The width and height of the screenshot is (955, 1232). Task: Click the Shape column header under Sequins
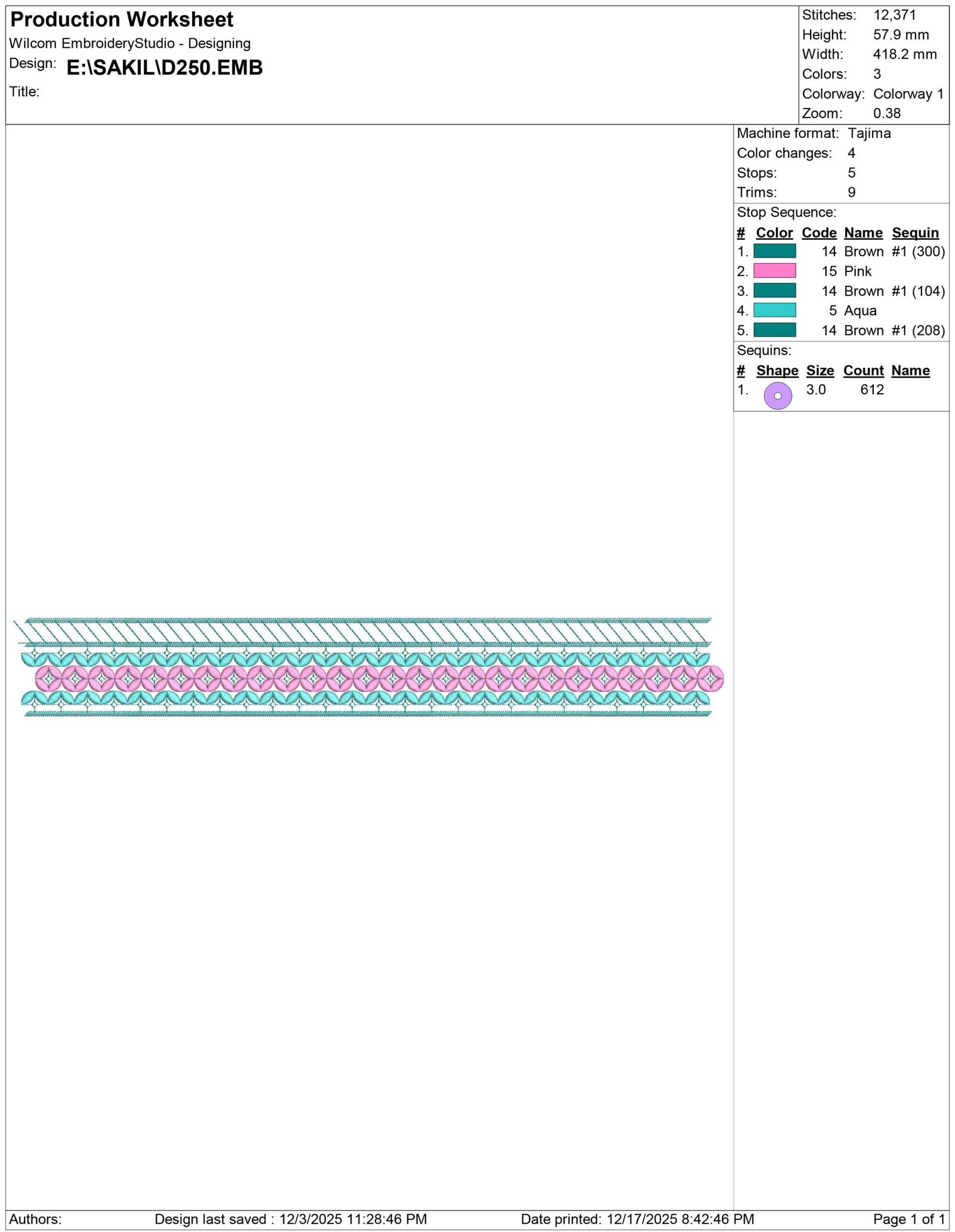(777, 370)
